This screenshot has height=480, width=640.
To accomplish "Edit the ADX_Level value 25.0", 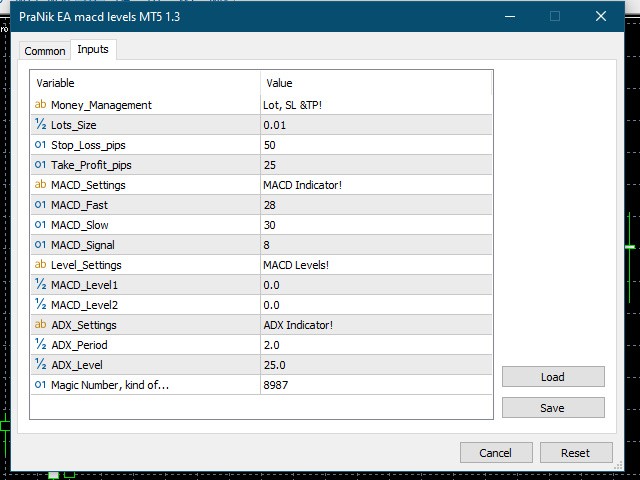I will pos(375,365).
